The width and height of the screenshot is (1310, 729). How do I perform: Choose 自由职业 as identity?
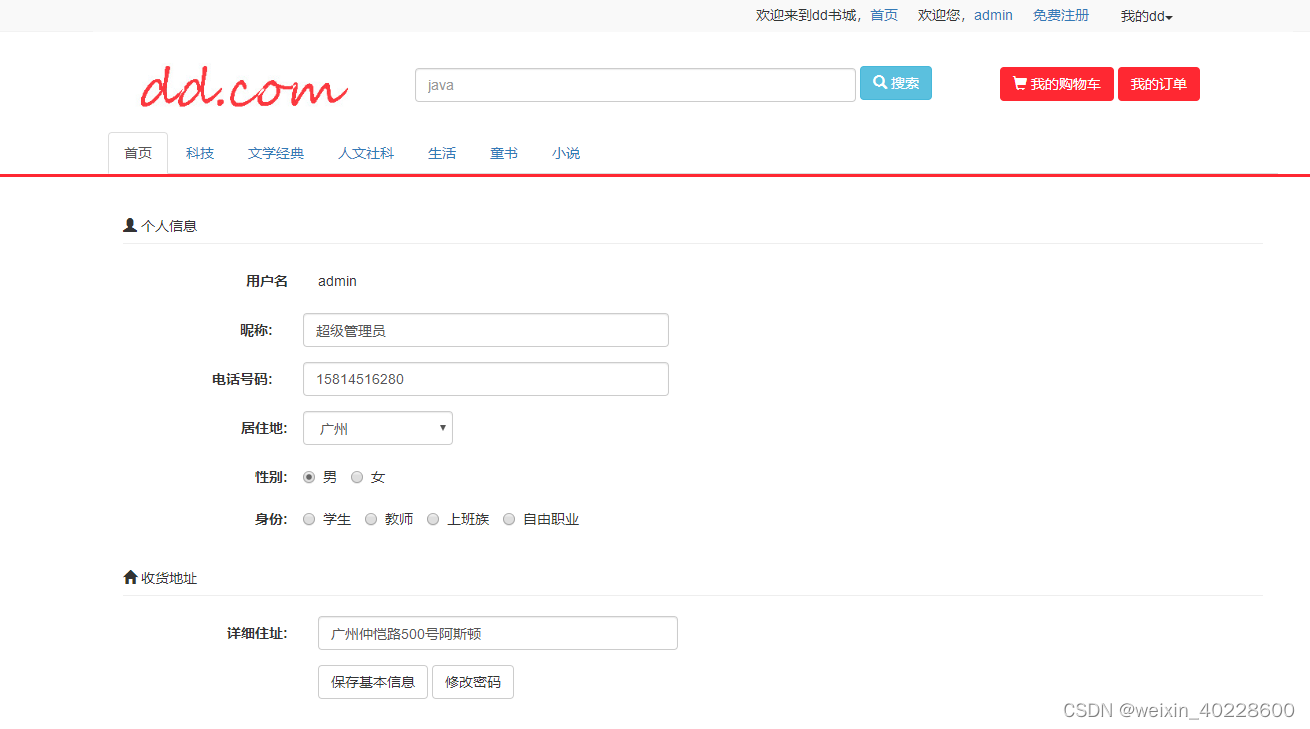509,519
